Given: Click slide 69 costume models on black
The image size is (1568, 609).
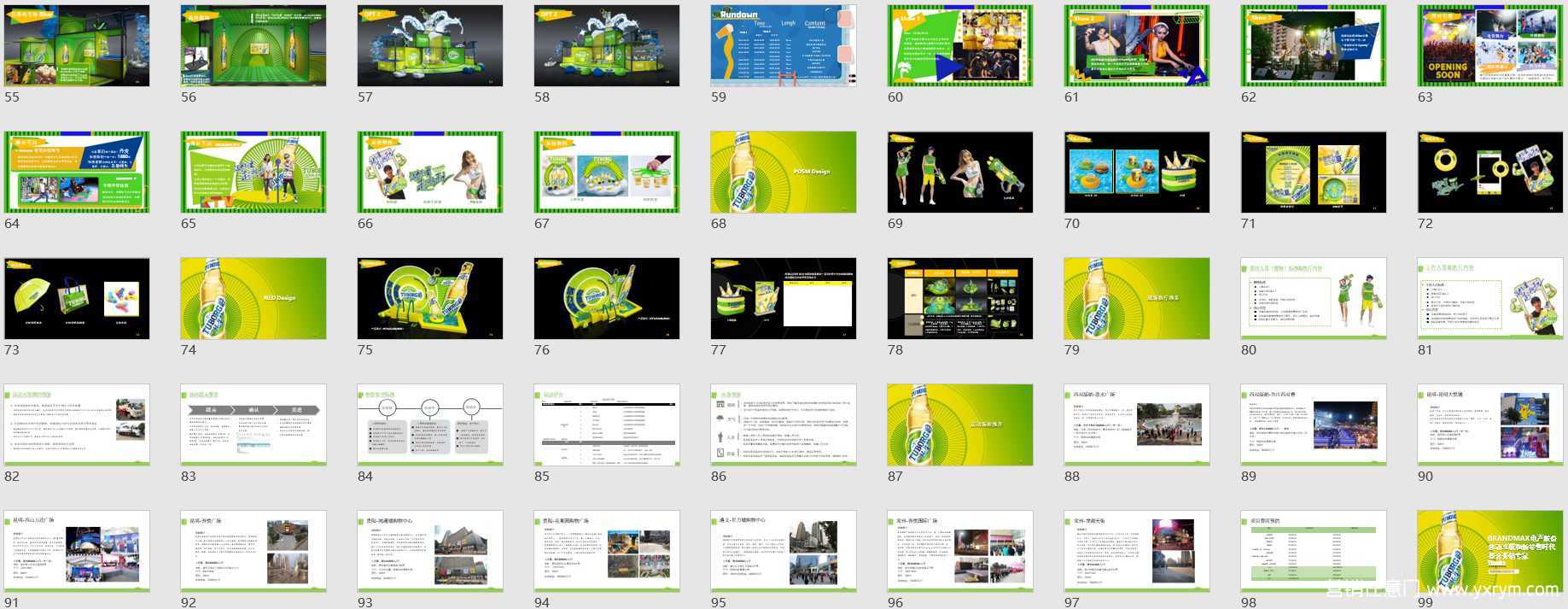Looking at the screenshot, I should 960,172.
